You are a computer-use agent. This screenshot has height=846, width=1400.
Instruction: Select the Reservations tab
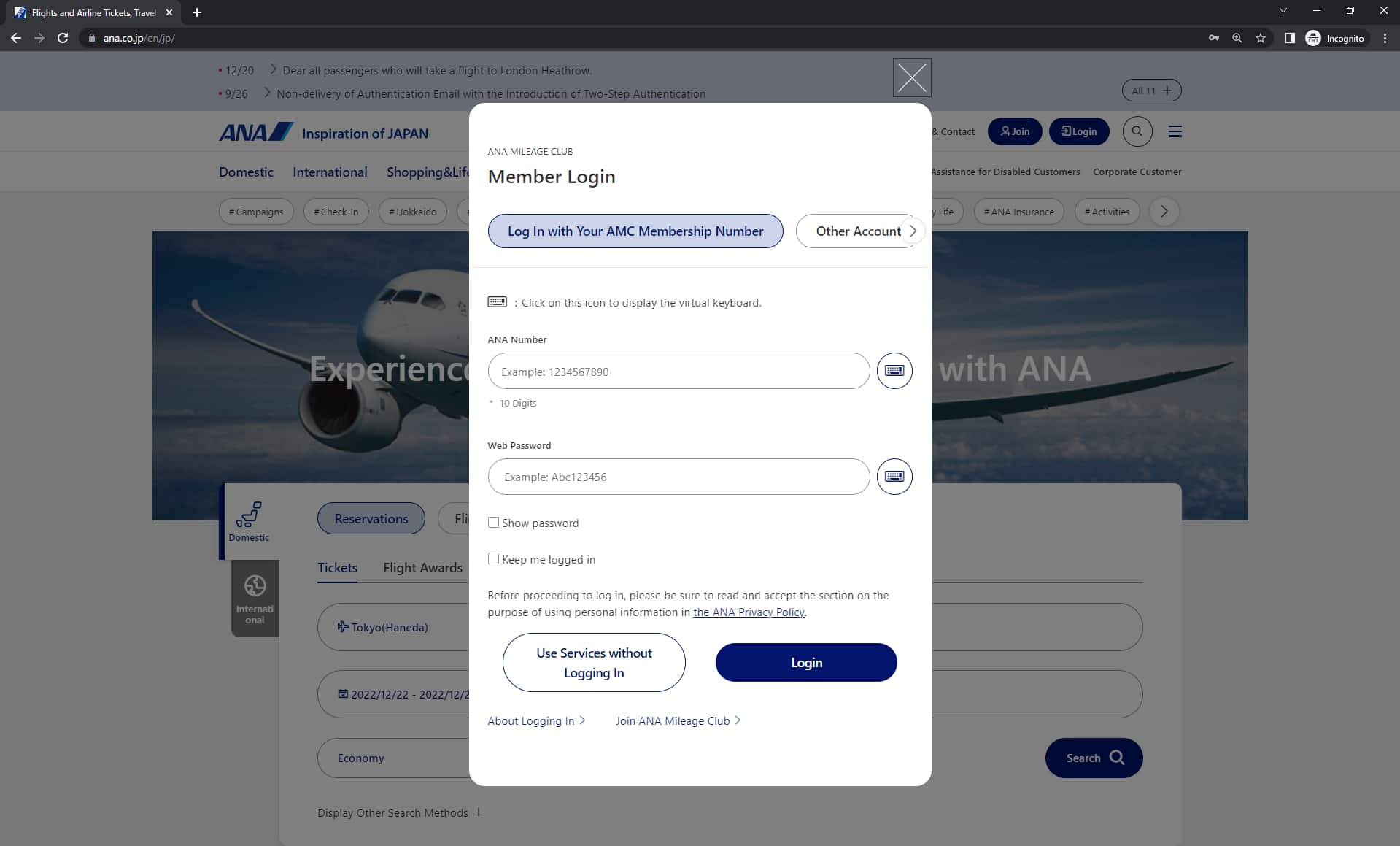(371, 518)
